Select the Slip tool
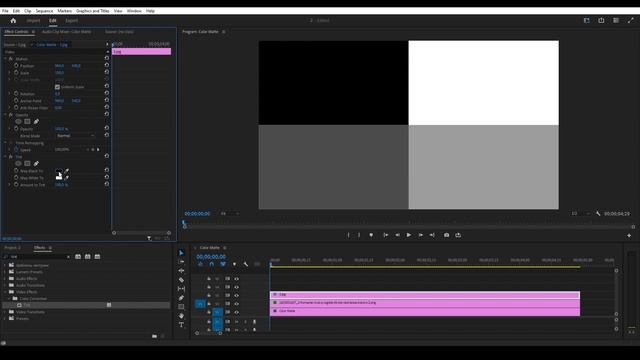Viewport: 640px width, 360px height. pyautogui.click(x=181, y=289)
